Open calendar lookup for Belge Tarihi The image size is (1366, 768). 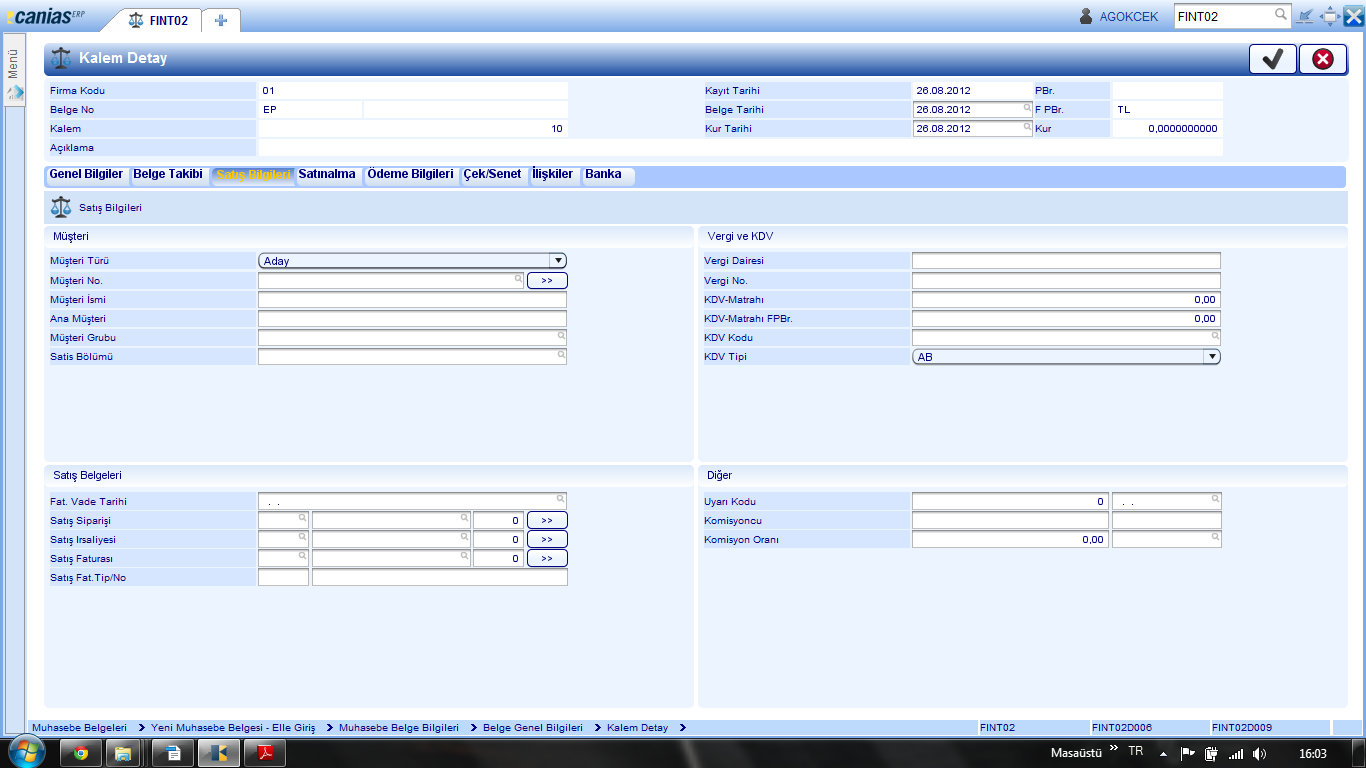point(1027,108)
